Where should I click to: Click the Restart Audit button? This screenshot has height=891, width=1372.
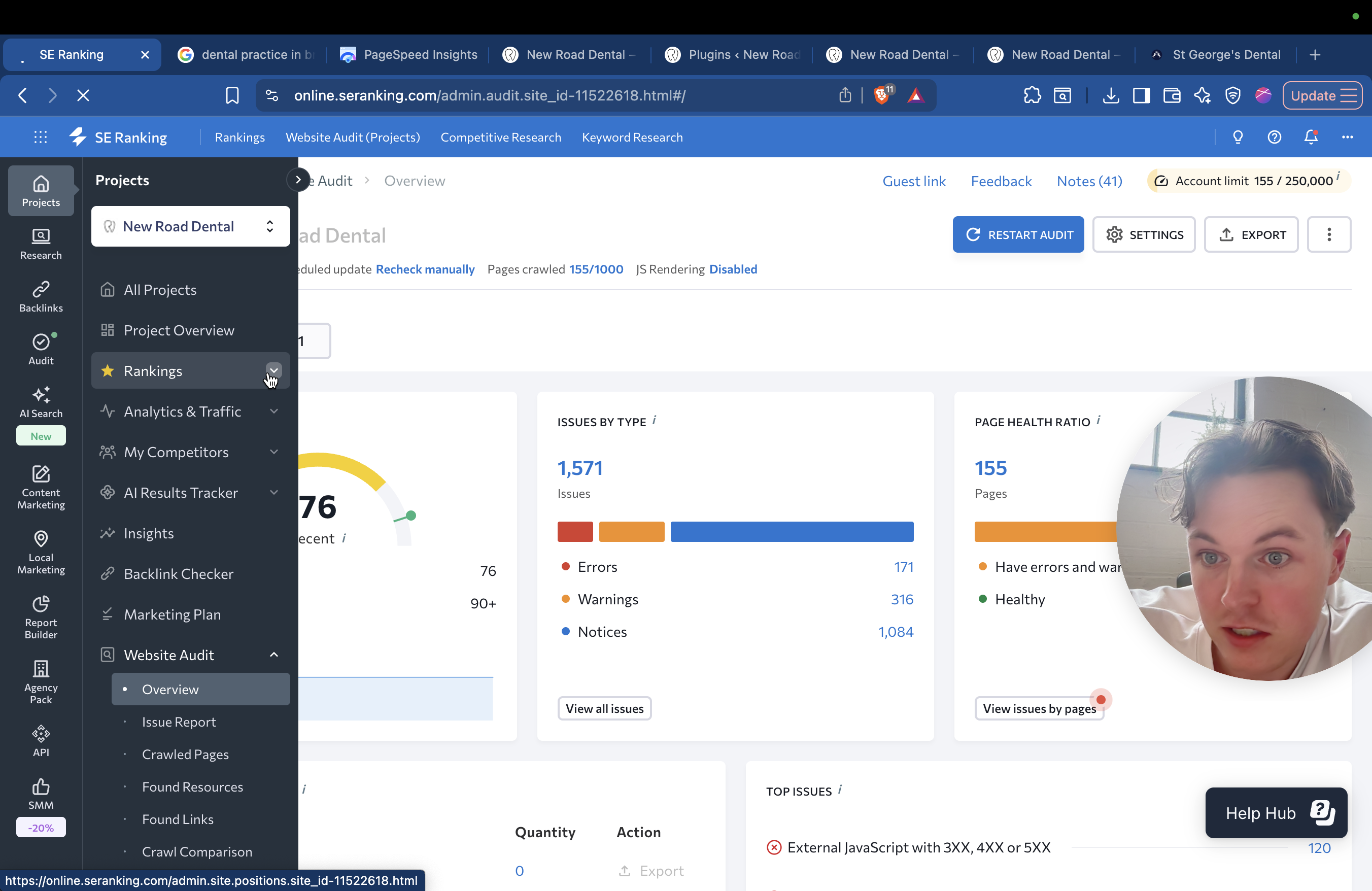point(1017,234)
